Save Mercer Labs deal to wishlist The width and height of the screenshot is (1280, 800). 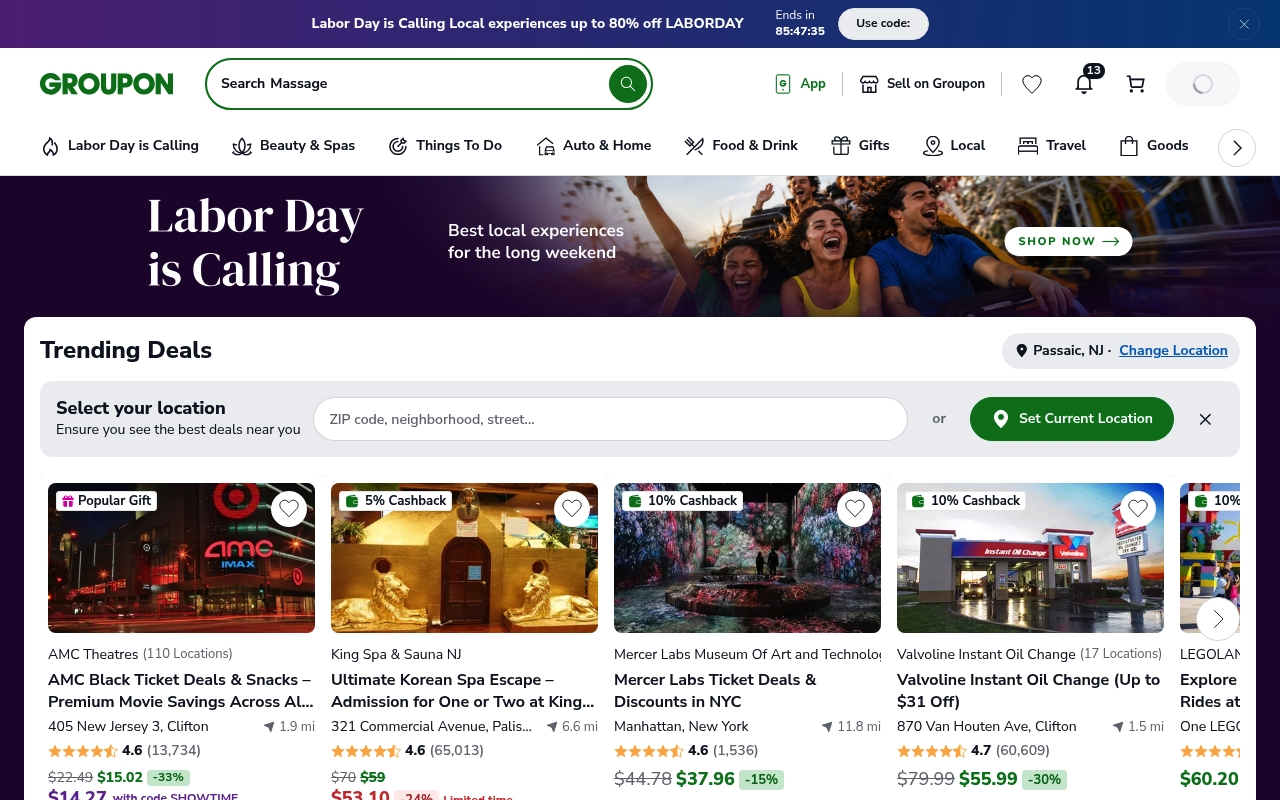coord(855,509)
